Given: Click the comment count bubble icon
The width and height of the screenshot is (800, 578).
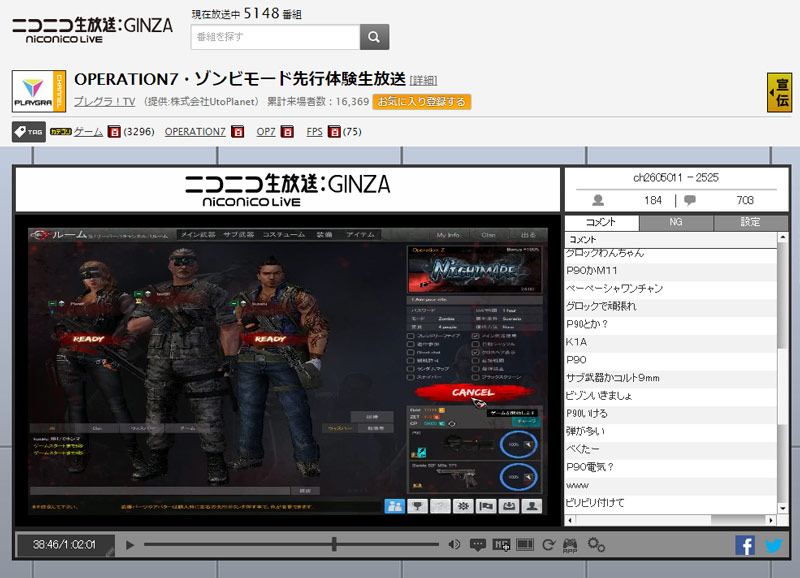Looking at the screenshot, I should tap(690, 200).
